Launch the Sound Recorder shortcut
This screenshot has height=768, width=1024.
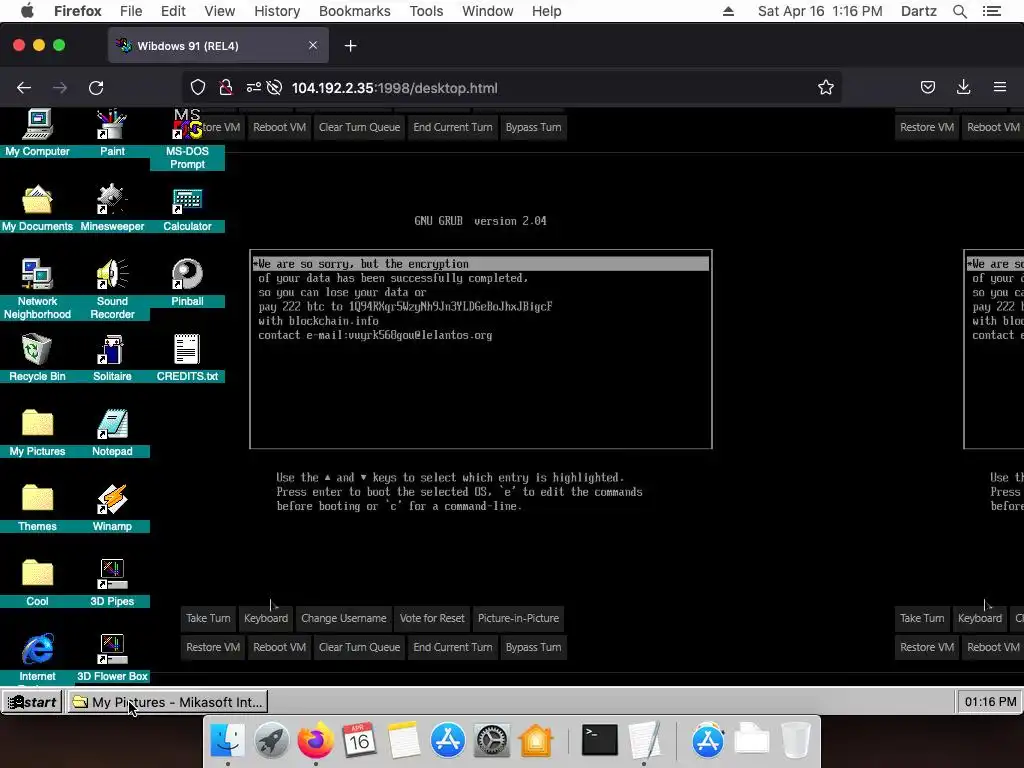tap(112, 289)
